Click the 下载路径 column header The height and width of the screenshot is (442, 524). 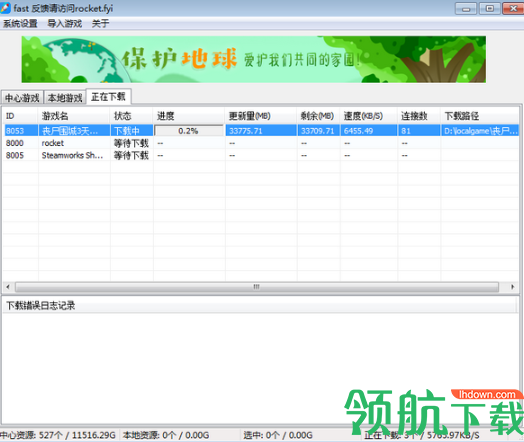(x=480, y=116)
